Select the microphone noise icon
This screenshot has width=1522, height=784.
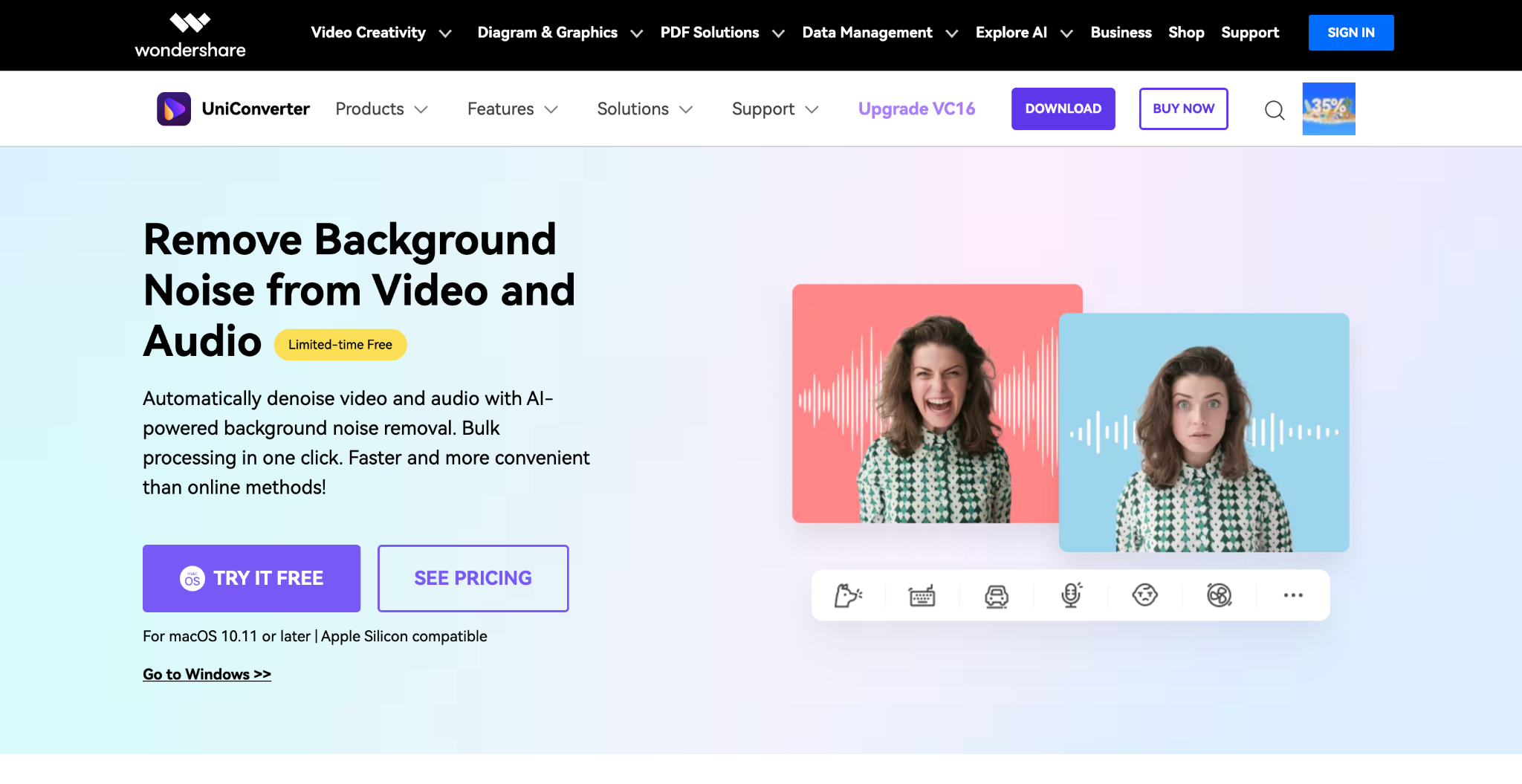tap(1071, 595)
